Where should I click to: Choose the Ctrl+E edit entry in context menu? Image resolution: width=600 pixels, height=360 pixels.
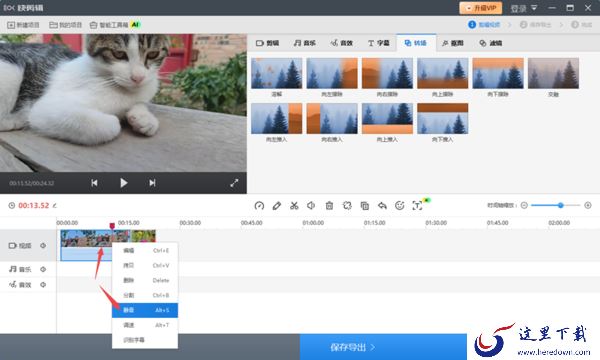(x=145, y=251)
